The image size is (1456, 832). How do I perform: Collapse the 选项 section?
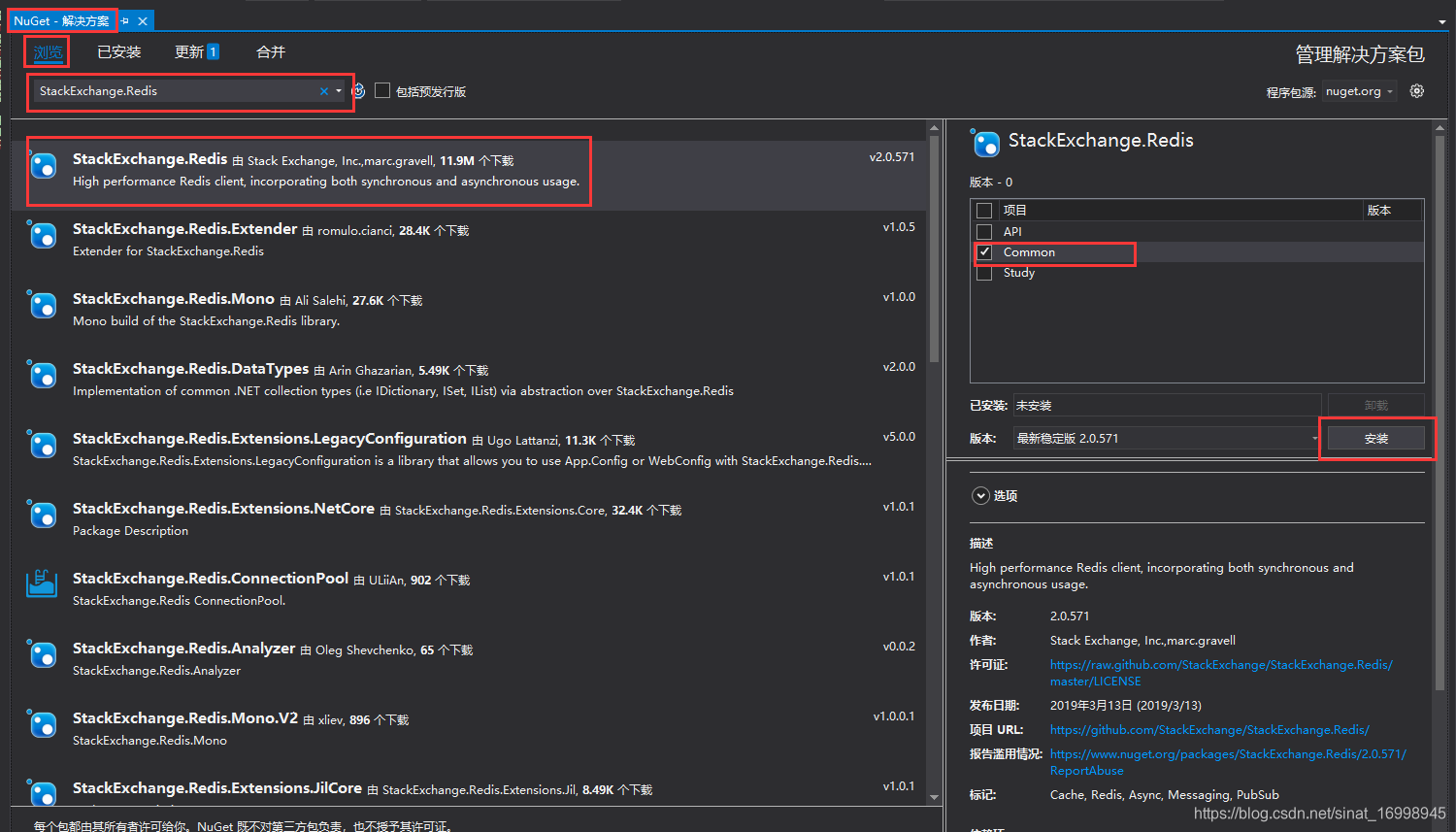click(x=980, y=495)
